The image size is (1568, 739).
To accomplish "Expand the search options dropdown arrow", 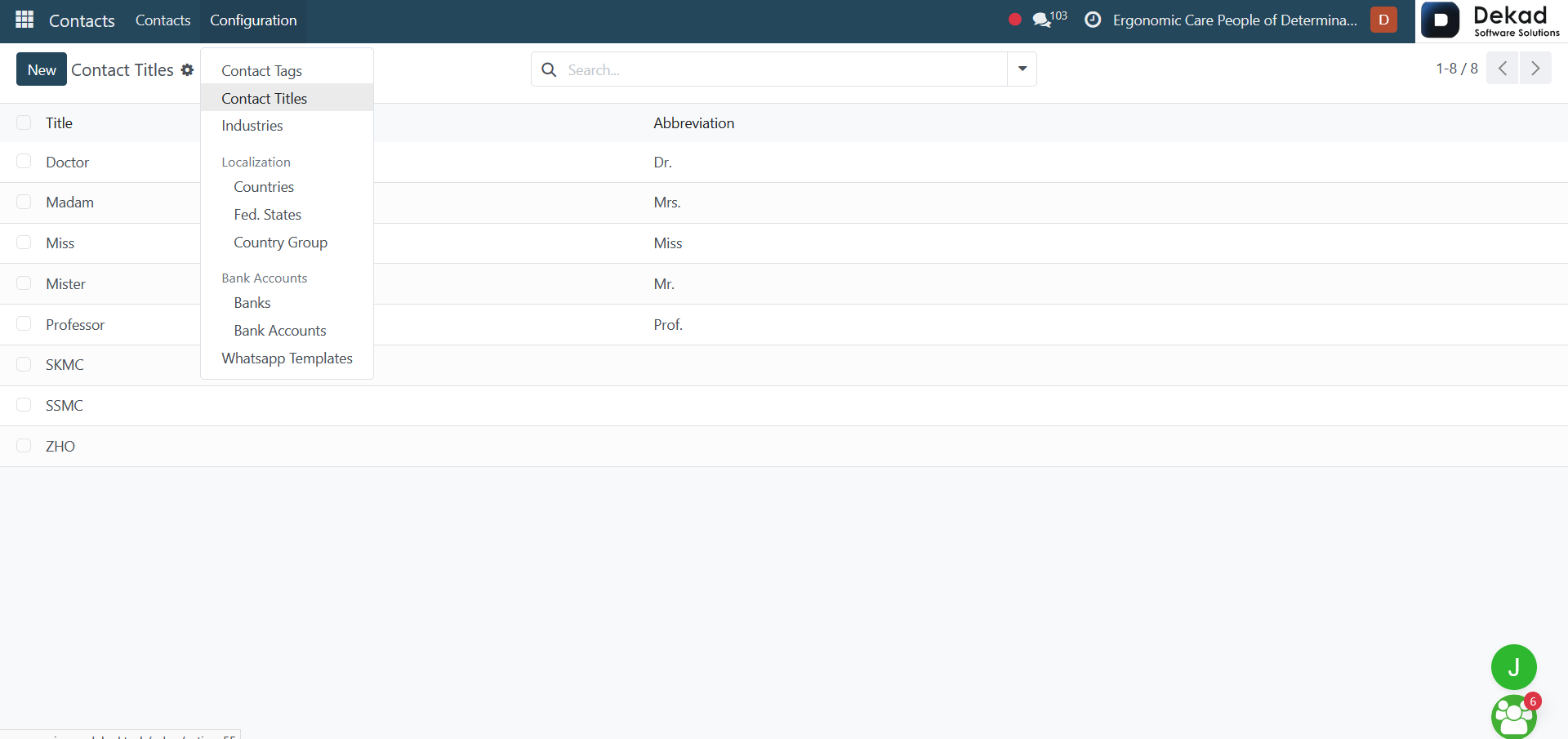I will point(1022,69).
